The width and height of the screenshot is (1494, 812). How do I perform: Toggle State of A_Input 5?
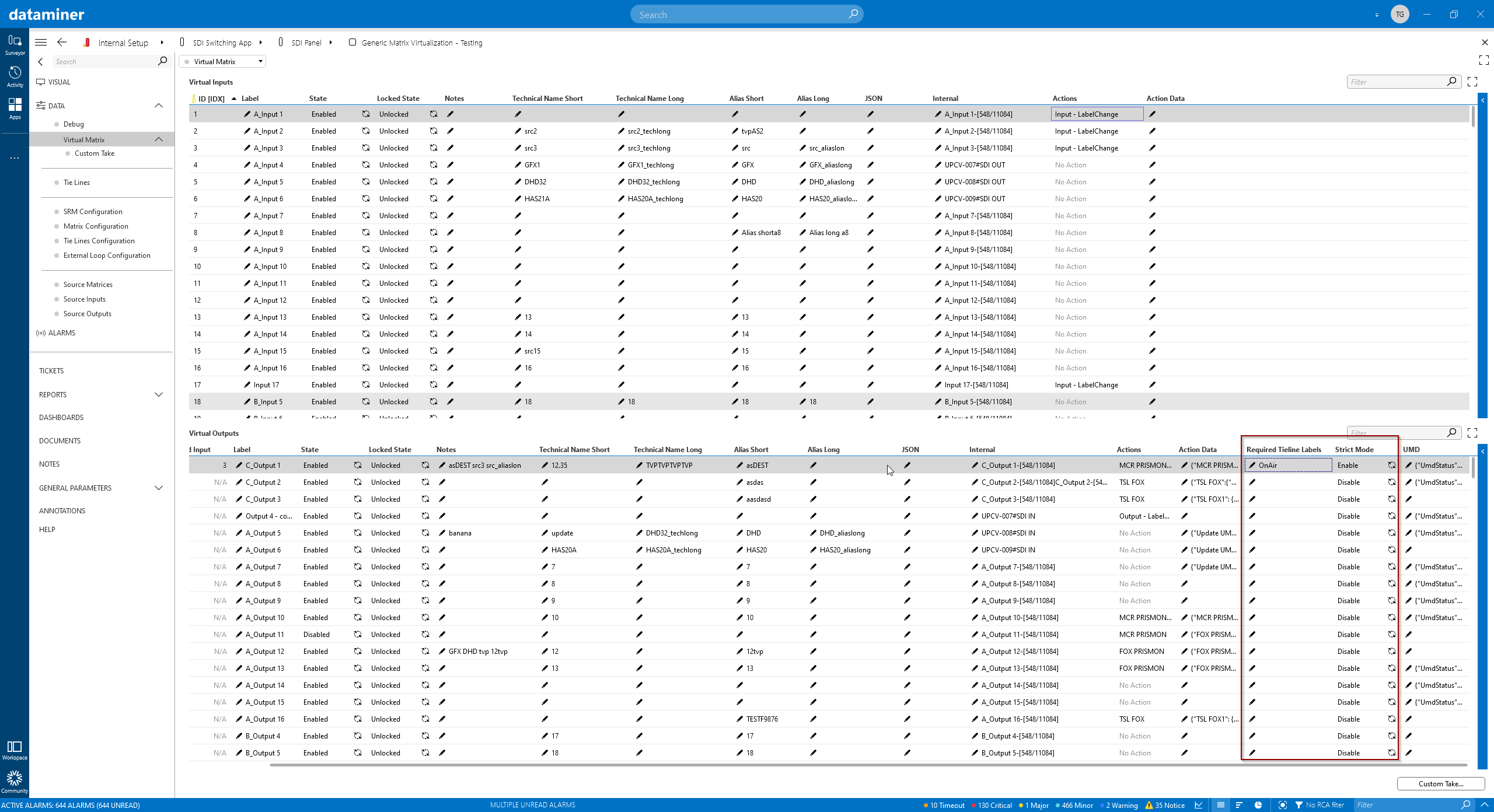point(366,182)
